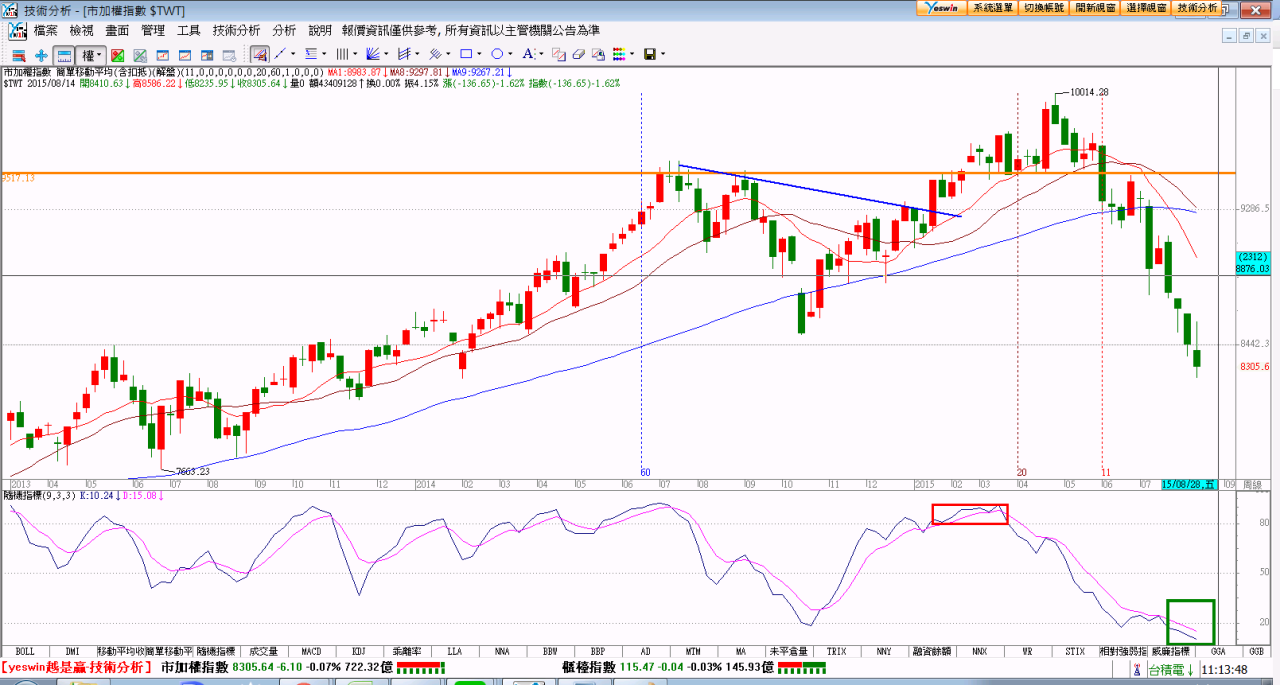Click the 開新視窗 button
1280x685 pixels.
tap(1096, 7)
